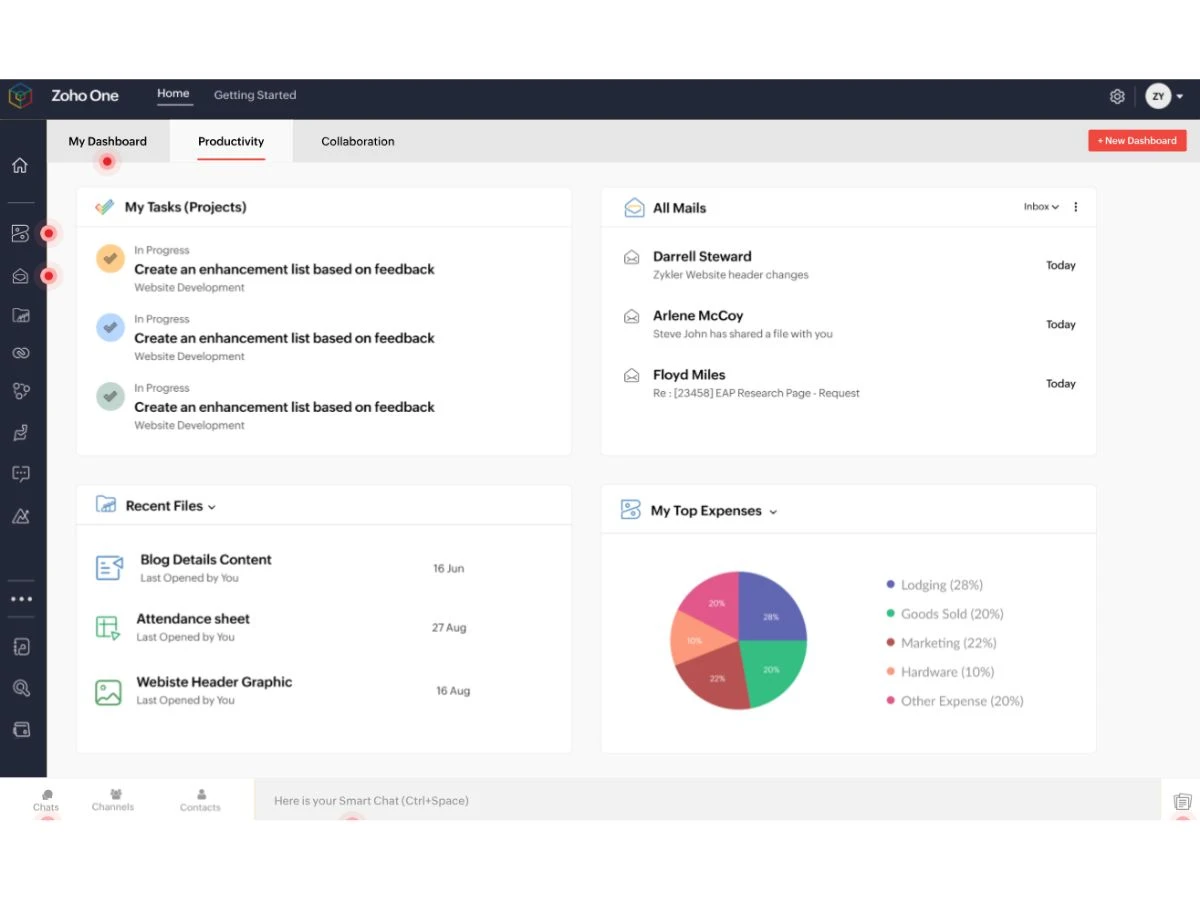Open the Inbox dropdown in All Mails
1200x900 pixels.
1041,207
